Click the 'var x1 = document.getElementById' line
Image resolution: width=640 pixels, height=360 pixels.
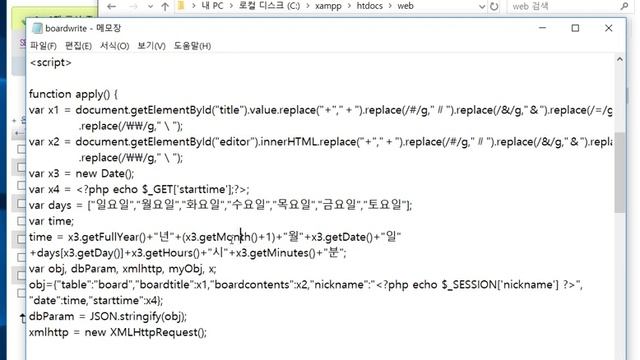click(x=320, y=110)
